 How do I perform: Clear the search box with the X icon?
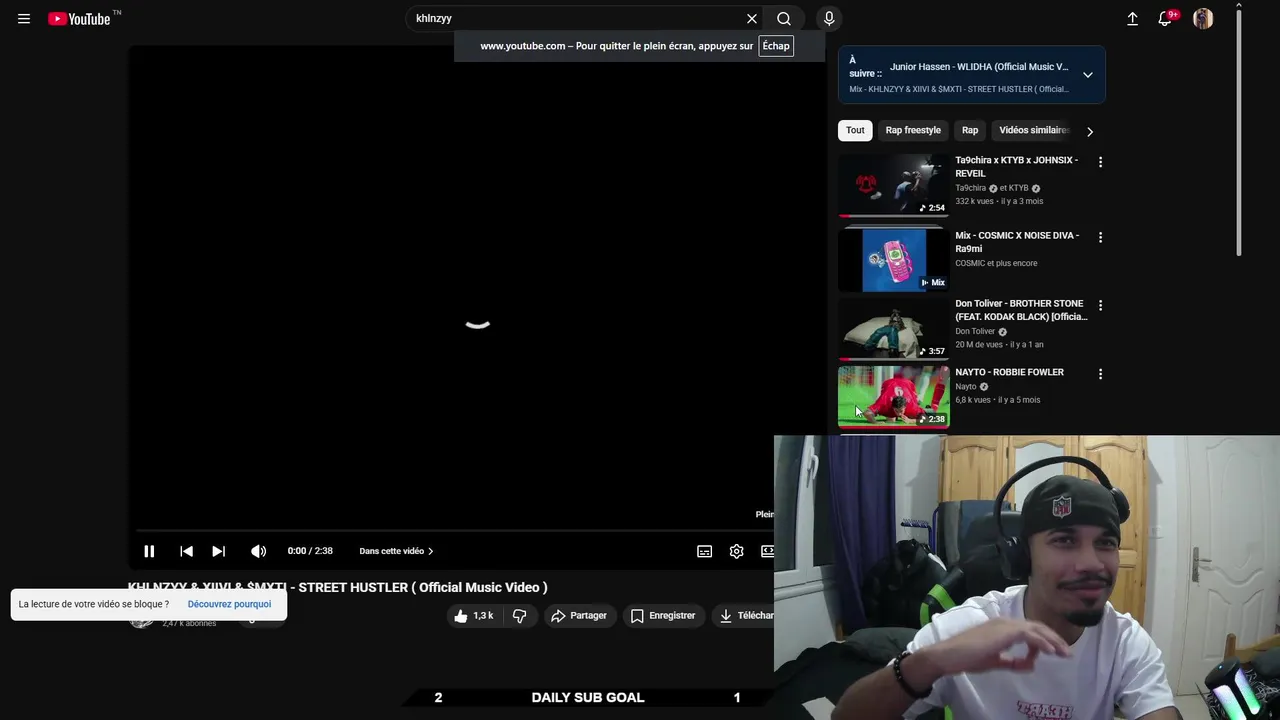click(752, 19)
